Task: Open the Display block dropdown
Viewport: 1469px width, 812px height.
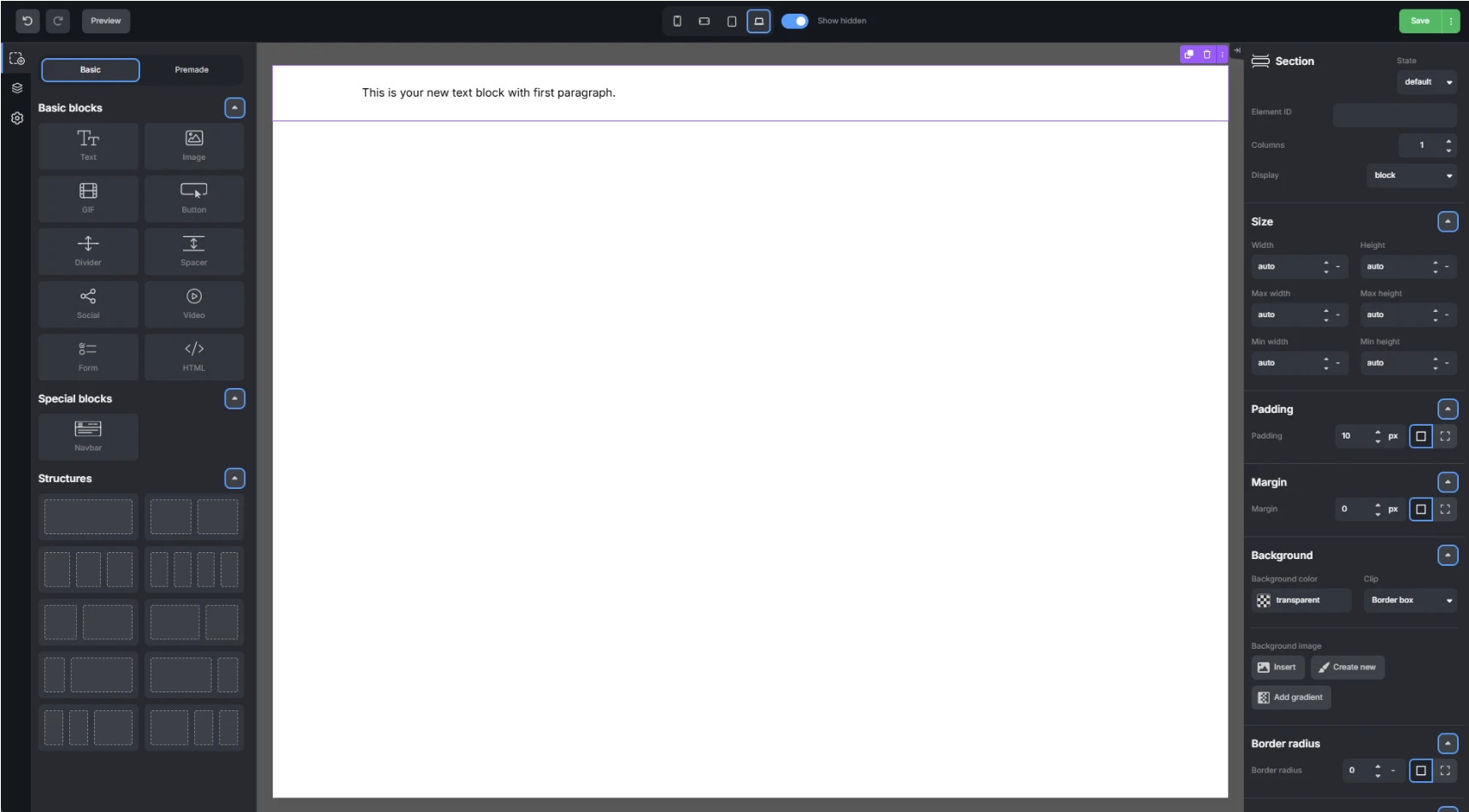Action: [x=1412, y=175]
